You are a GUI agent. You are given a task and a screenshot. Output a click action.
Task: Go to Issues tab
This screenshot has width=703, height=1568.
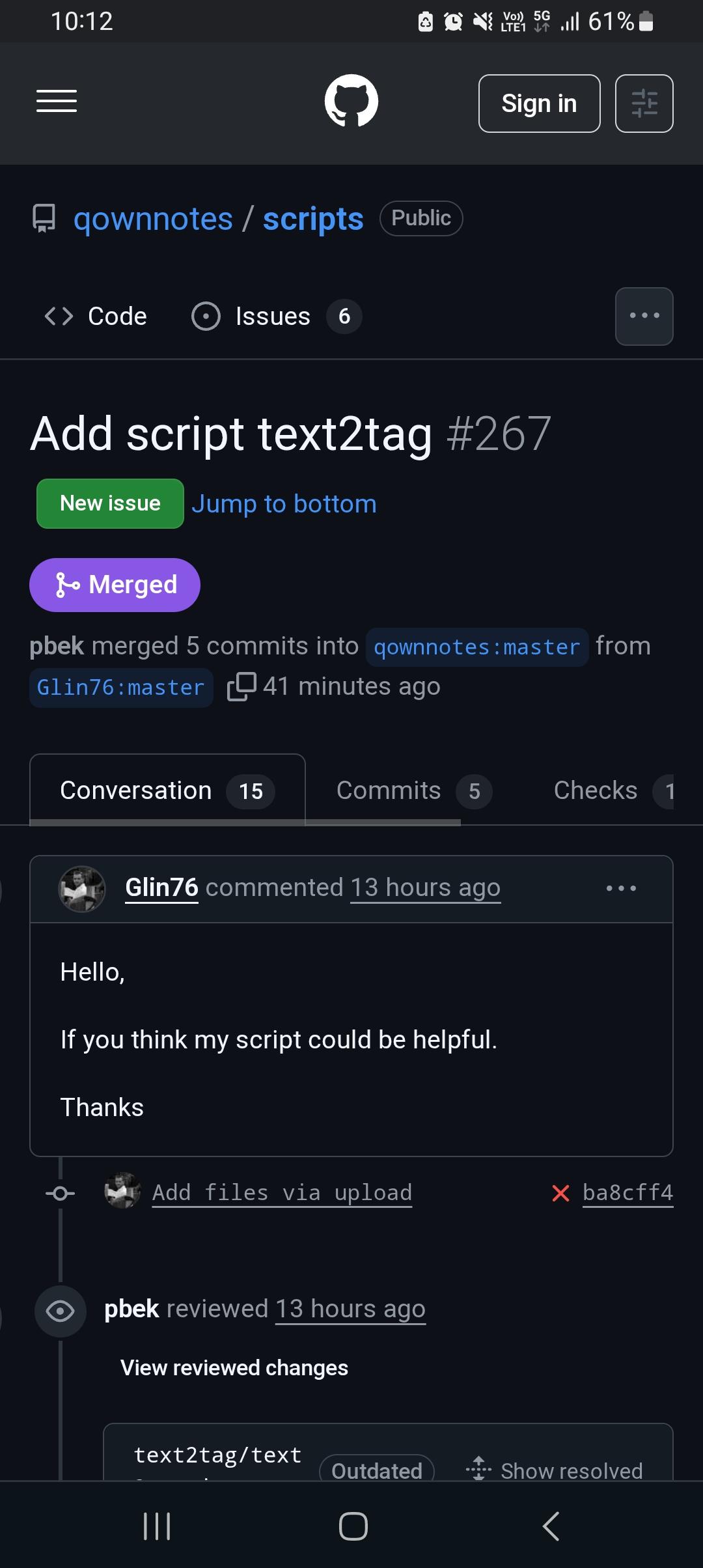(276, 316)
